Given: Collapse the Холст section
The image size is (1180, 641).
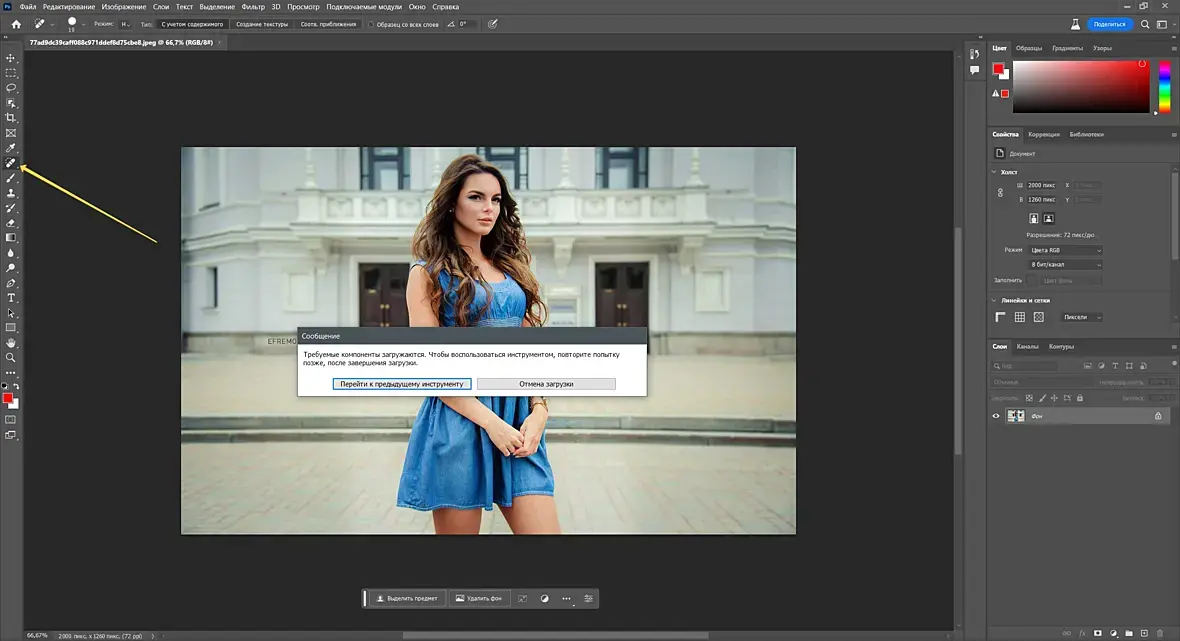Looking at the screenshot, I should tap(994, 171).
